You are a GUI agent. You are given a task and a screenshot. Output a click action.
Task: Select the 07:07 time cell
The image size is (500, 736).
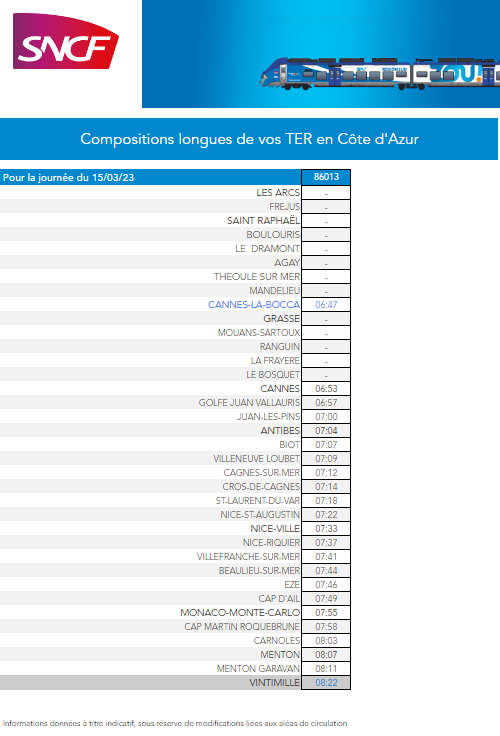(x=326, y=445)
